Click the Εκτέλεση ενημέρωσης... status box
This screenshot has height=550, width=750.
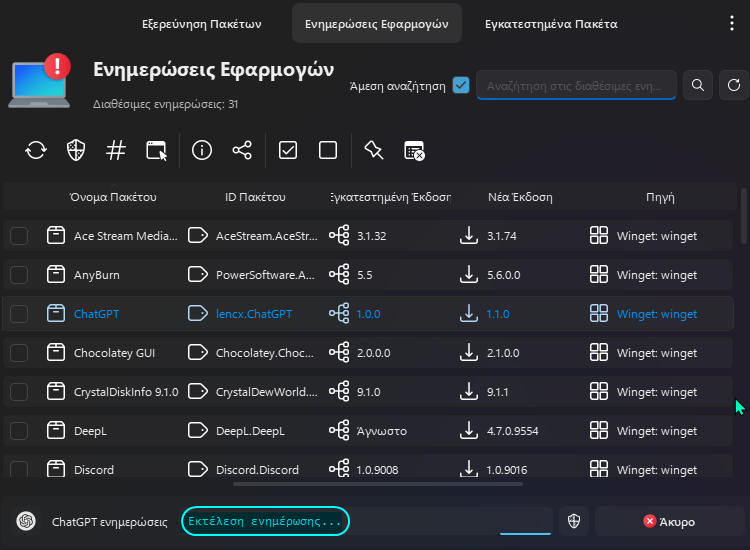click(265, 521)
